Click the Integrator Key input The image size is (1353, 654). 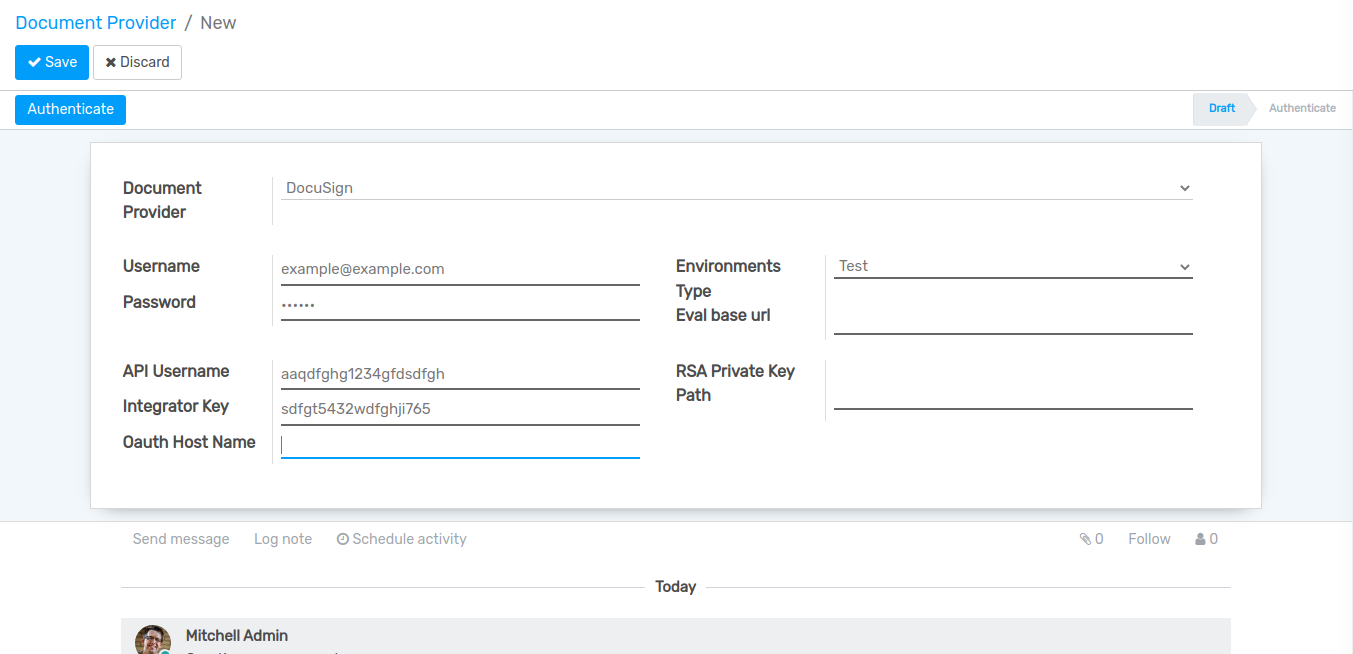(460, 409)
